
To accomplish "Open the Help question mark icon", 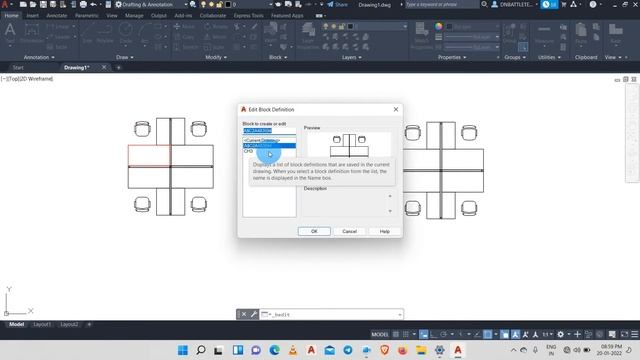I will 593,4.
